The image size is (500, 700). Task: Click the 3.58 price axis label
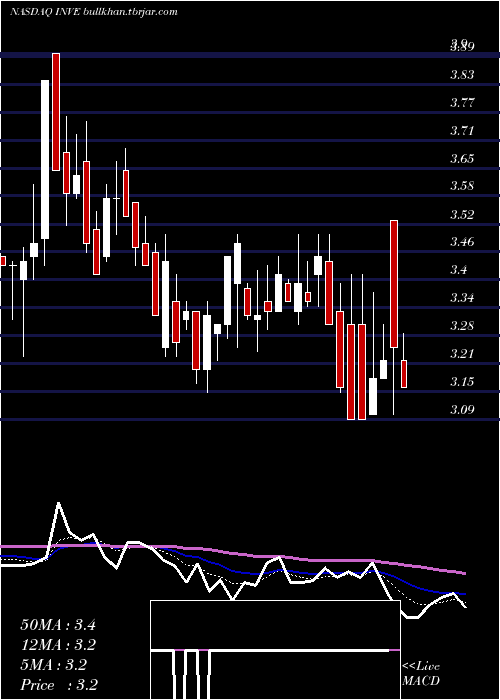[462, 186]
